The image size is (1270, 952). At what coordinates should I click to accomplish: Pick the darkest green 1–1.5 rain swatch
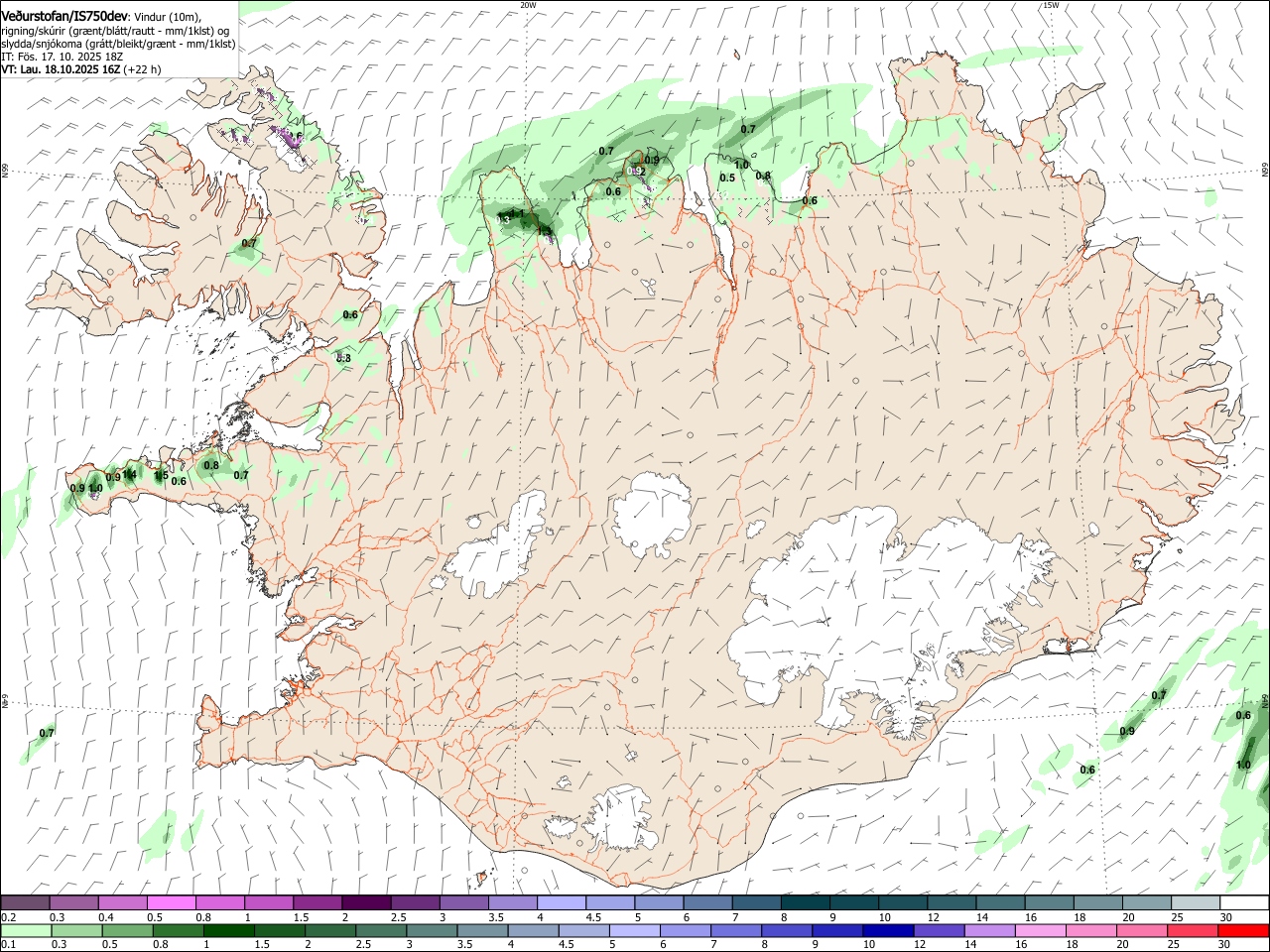[228, 930]
